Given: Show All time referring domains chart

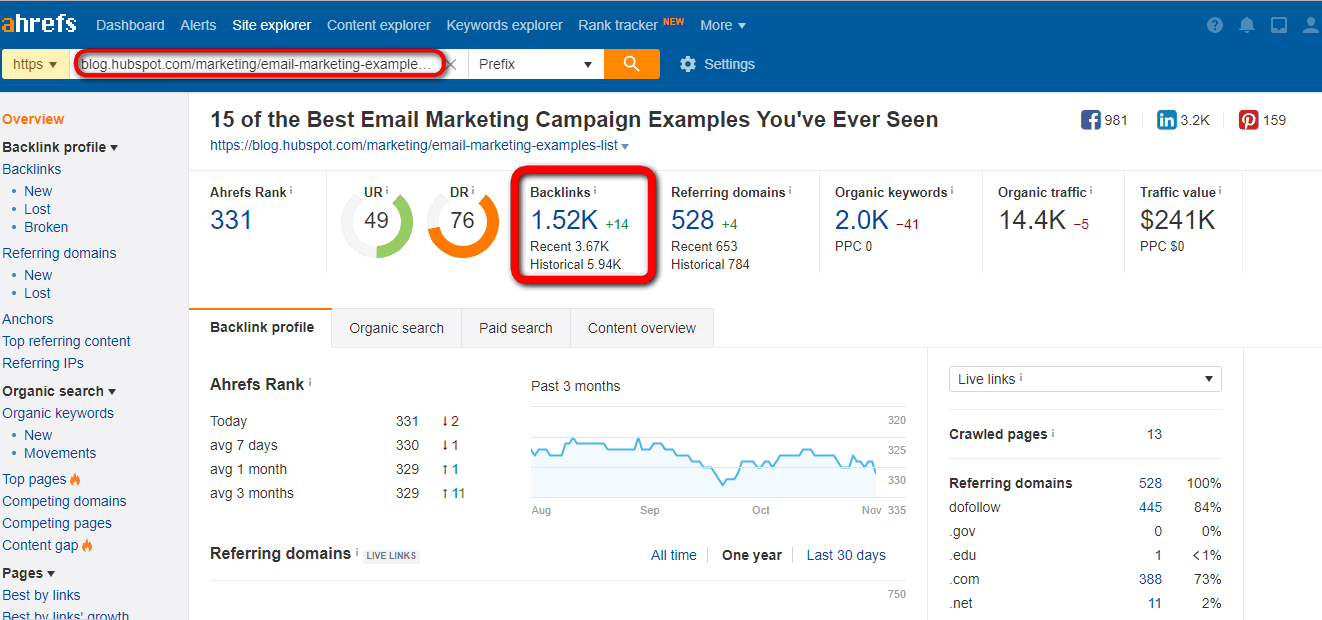Looking at the screenshot, I should 674,555.
